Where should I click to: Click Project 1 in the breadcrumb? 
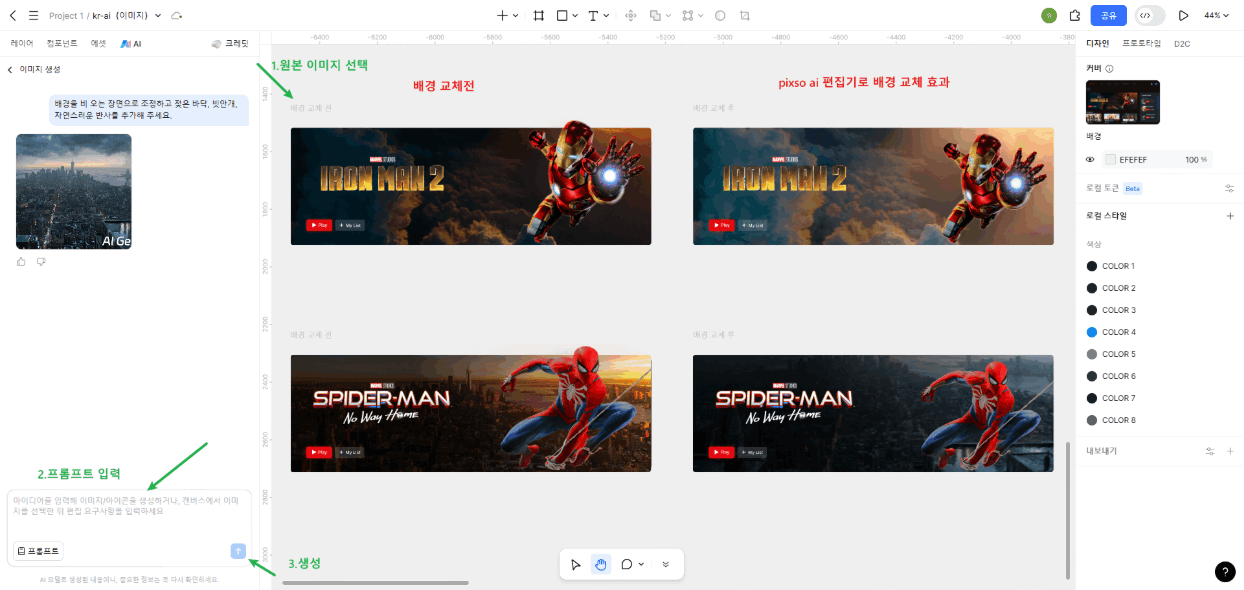67,16
